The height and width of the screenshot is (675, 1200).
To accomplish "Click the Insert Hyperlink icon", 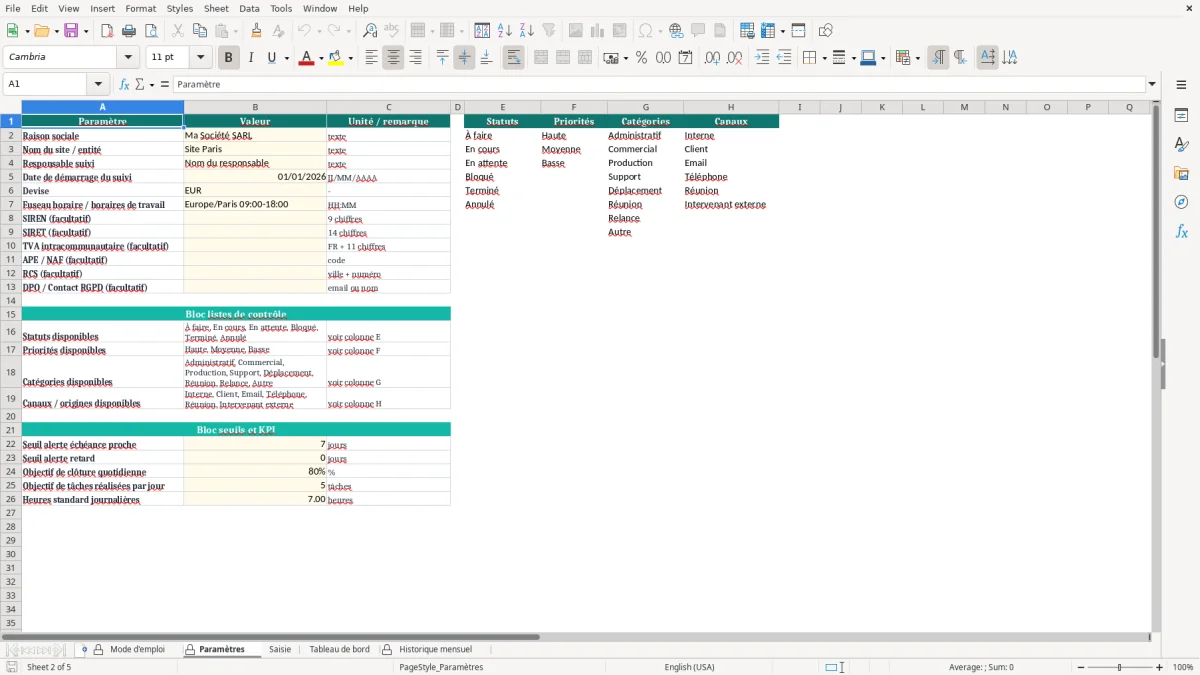I will click(x=676, y=31).
